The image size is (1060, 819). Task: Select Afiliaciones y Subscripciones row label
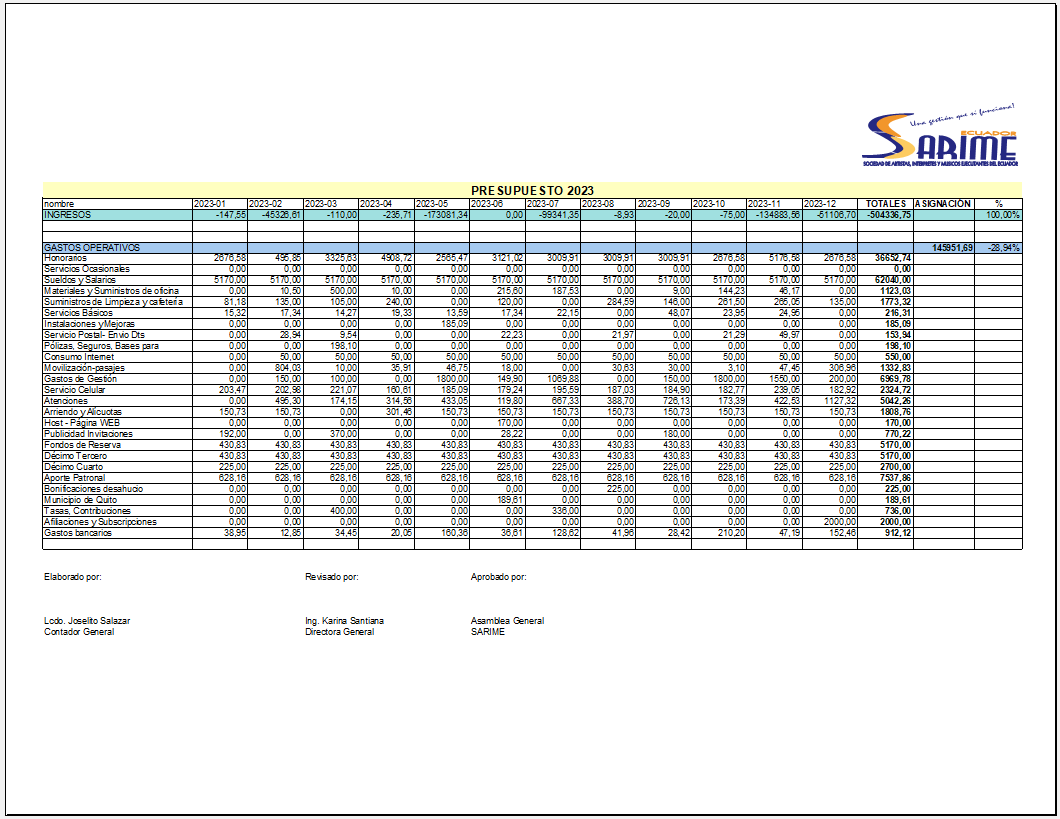click(x=100, y=522)
